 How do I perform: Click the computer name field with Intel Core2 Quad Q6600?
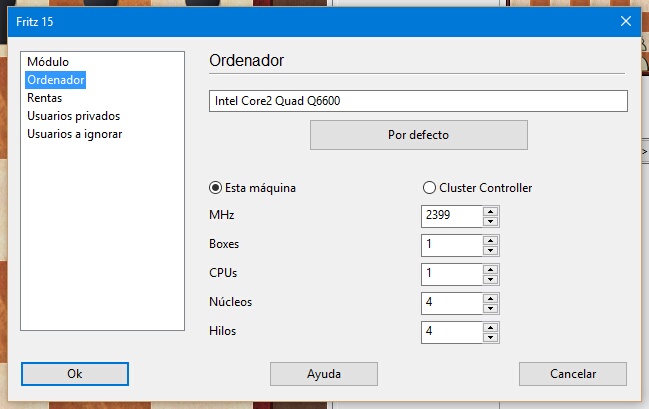(418, 101)
